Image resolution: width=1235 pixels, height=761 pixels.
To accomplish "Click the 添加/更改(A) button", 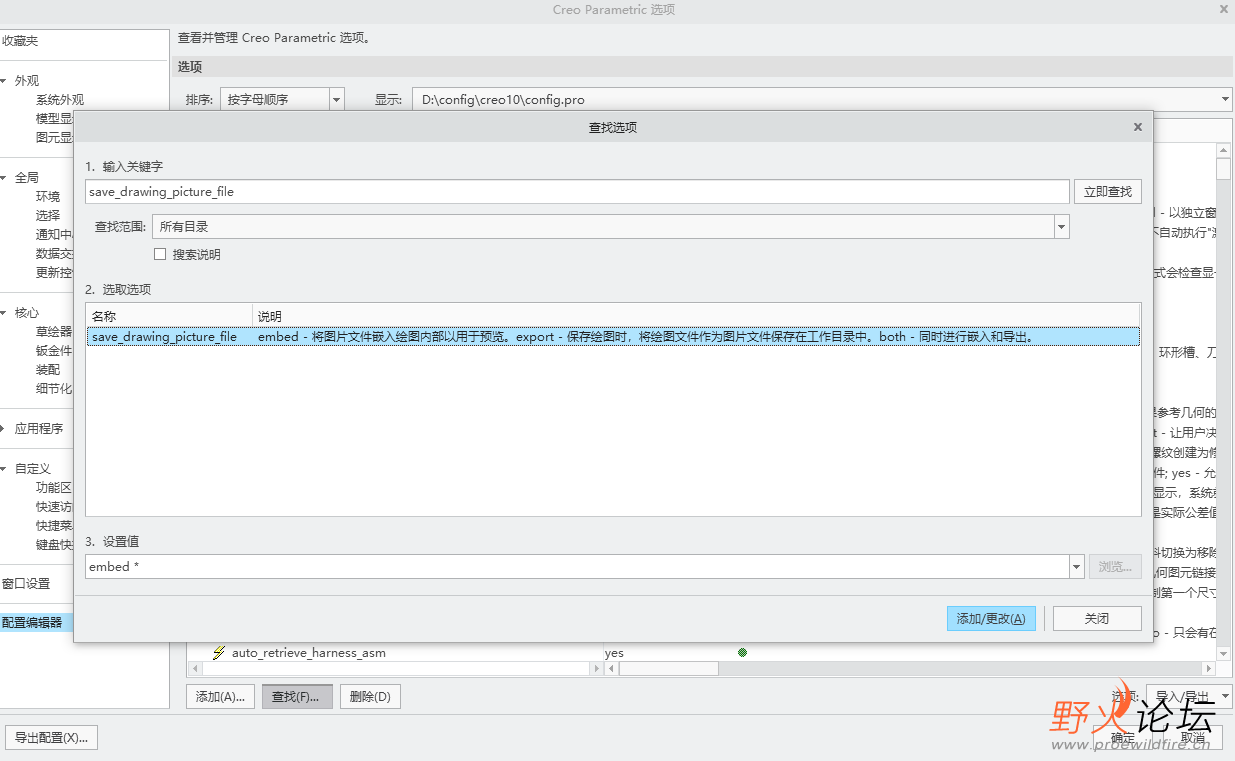I will tap(991, 618).
